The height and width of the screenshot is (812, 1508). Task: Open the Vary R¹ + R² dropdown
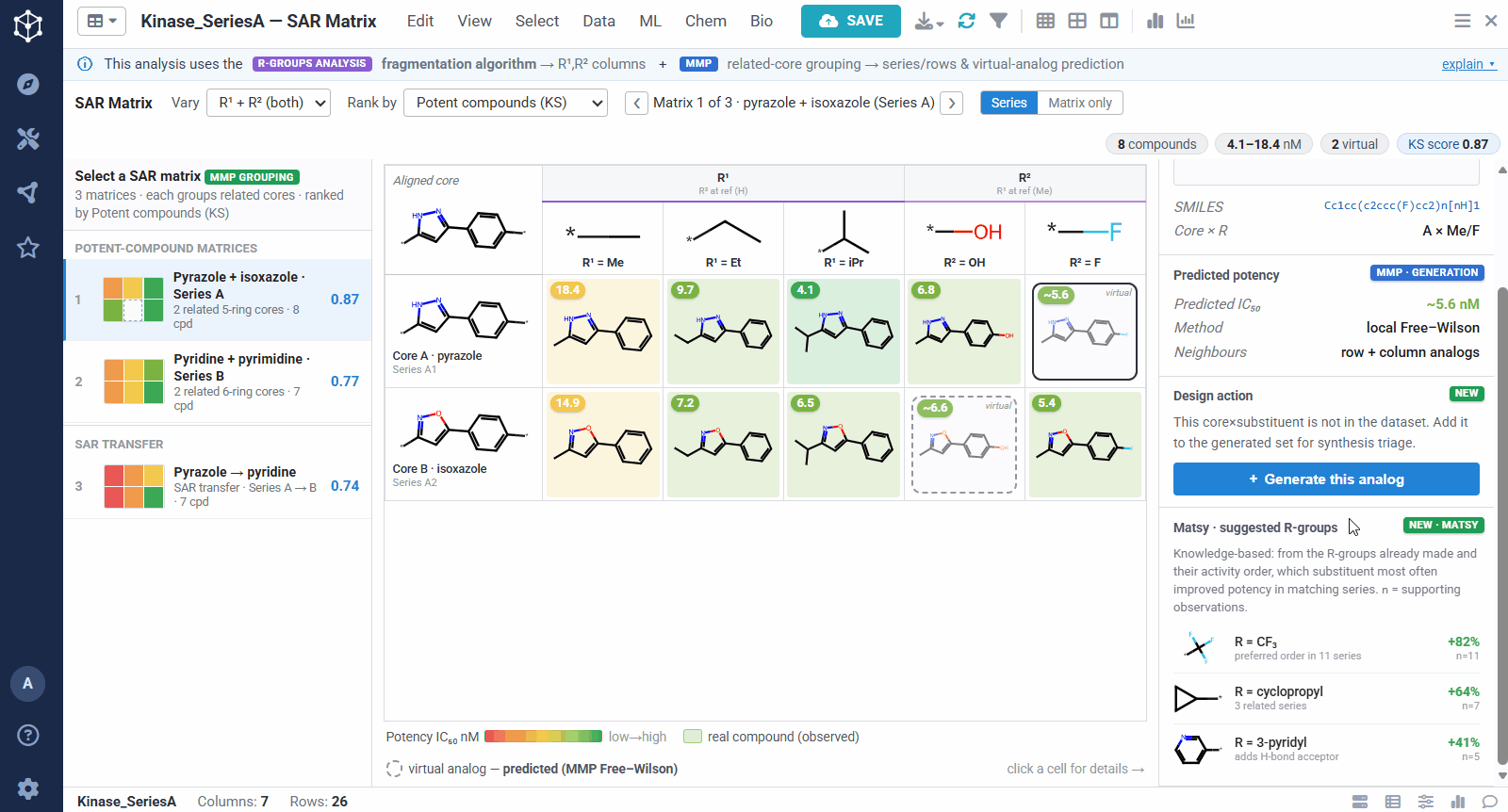[270, 103]
